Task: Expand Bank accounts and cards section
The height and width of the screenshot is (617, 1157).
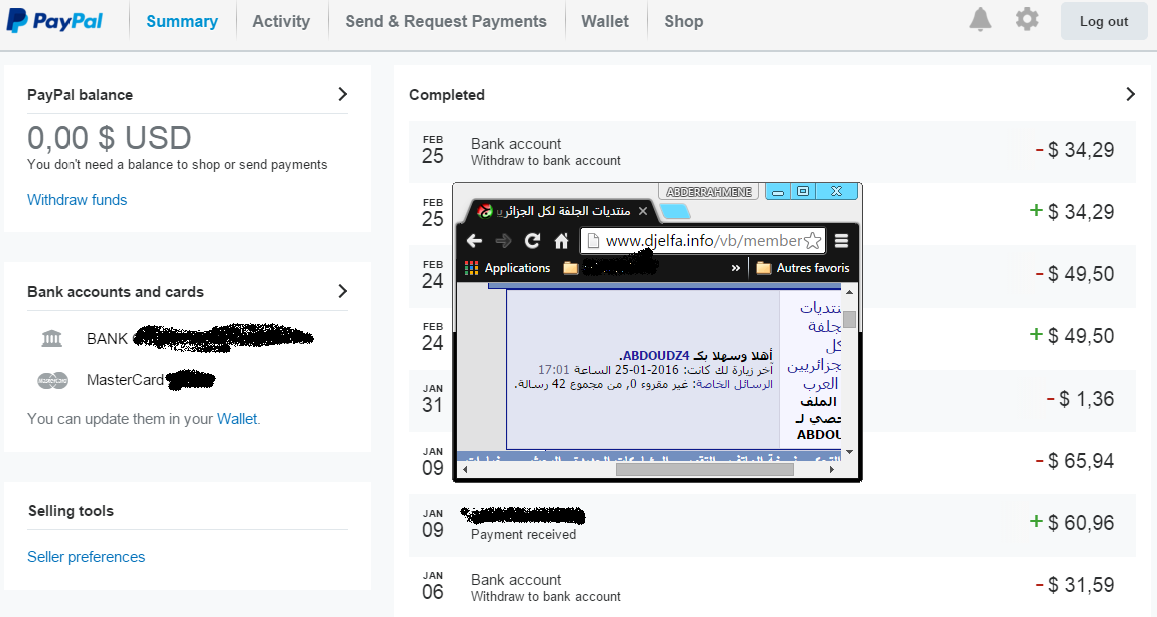Action: pos(342,291)
